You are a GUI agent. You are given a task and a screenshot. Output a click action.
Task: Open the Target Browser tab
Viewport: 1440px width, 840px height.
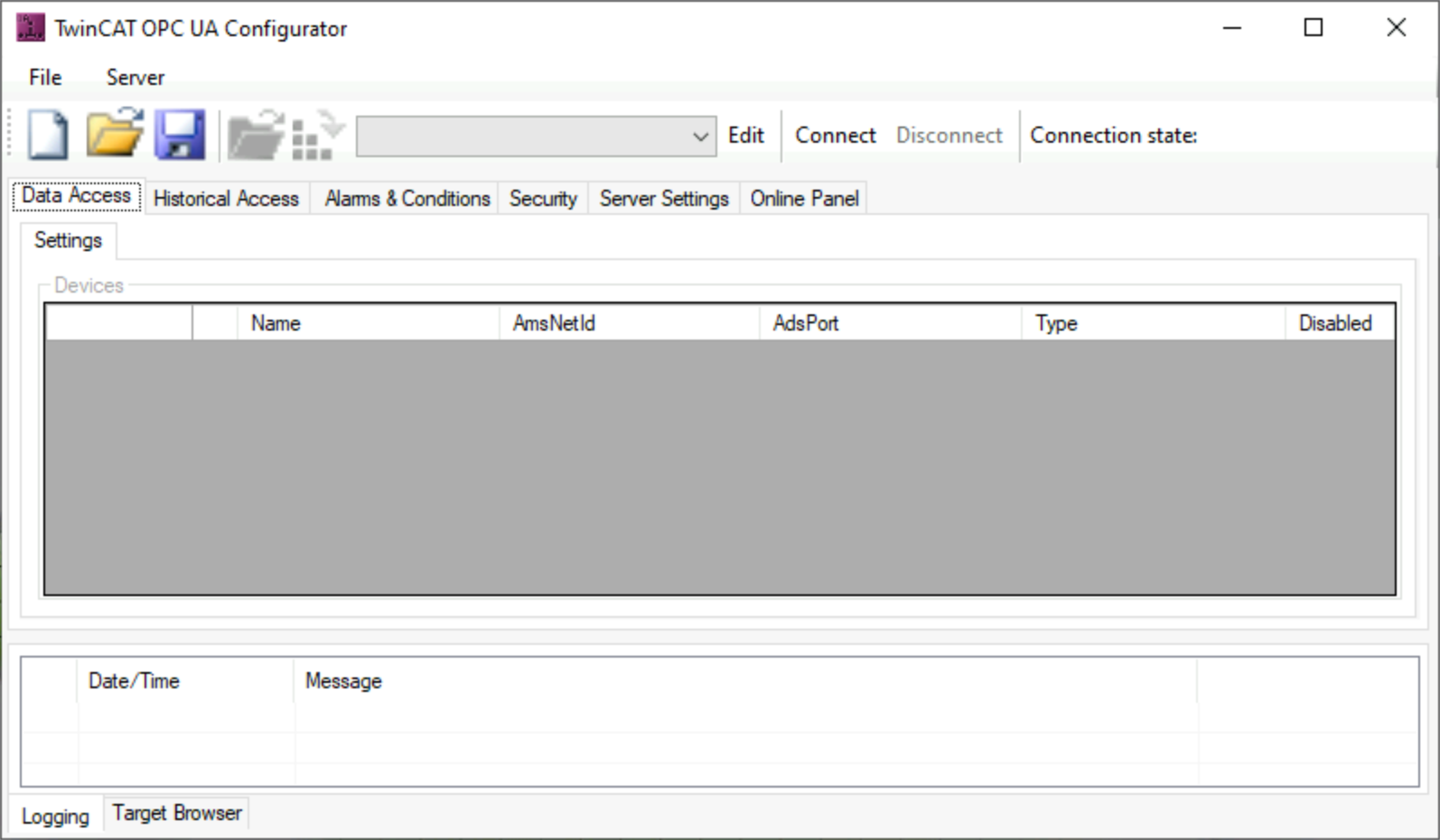tap(177, 813)
